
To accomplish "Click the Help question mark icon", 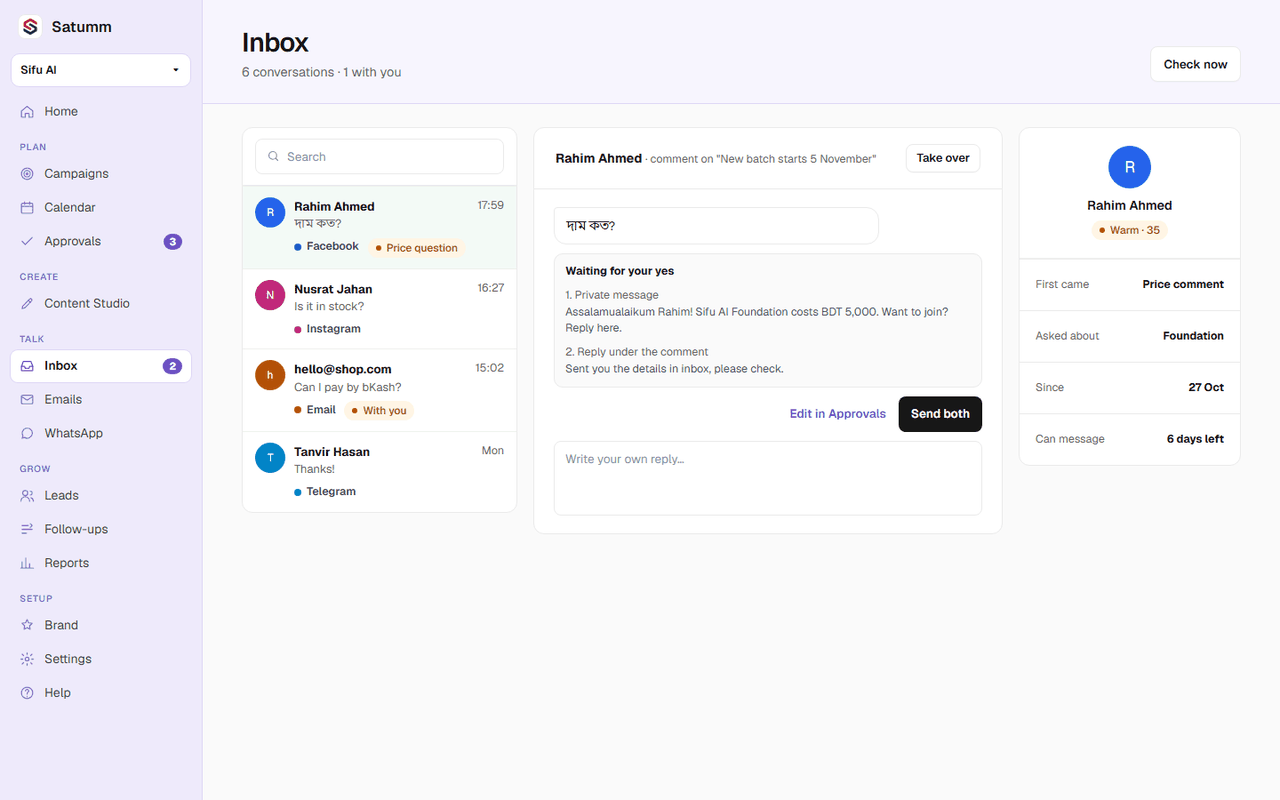I will pos(27,693).
